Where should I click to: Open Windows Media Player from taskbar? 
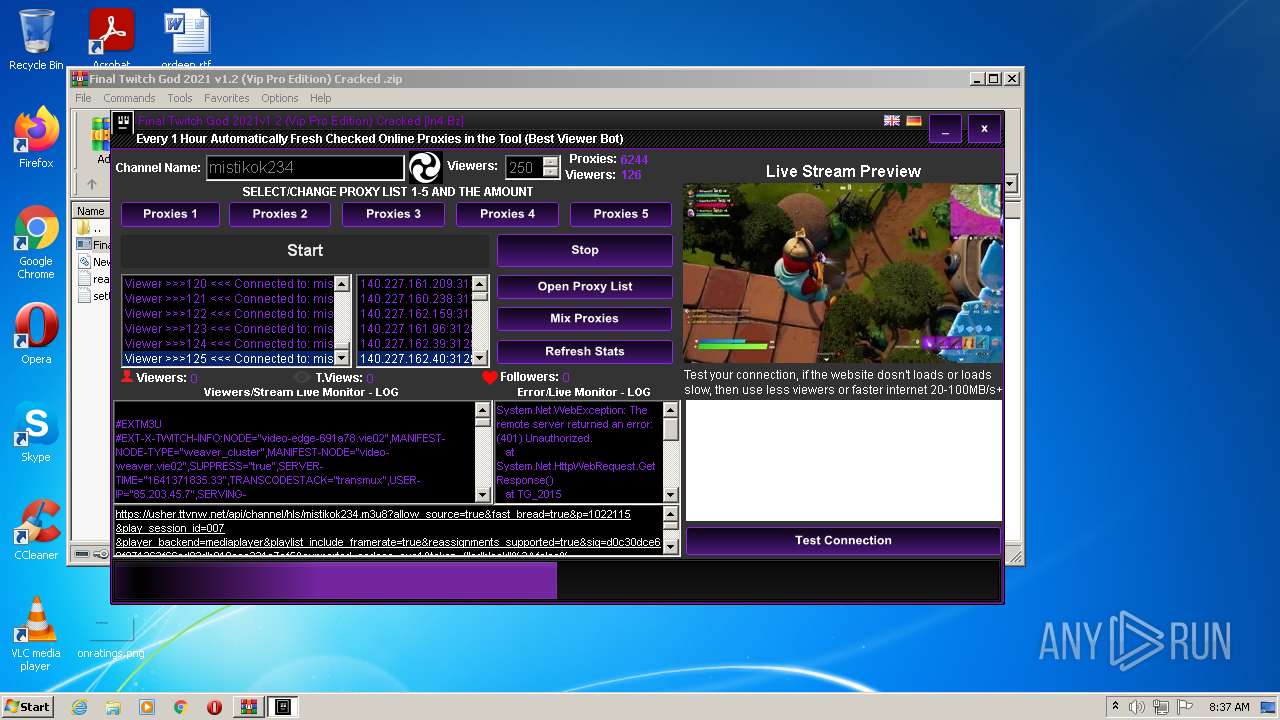(147, 707)
